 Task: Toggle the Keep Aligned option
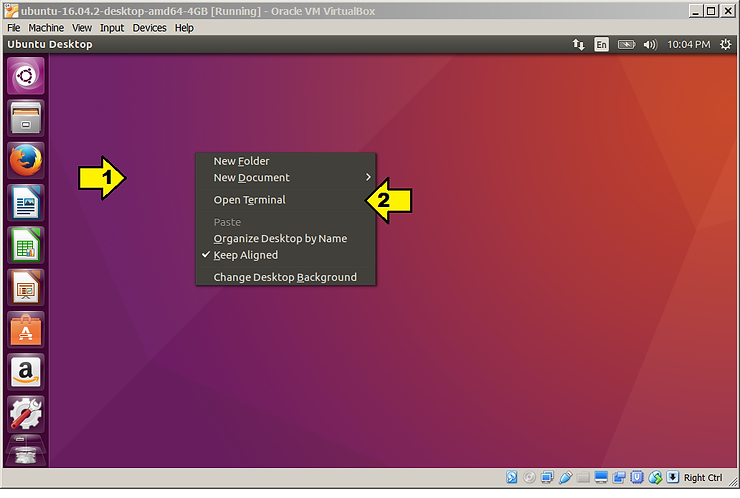286,255
